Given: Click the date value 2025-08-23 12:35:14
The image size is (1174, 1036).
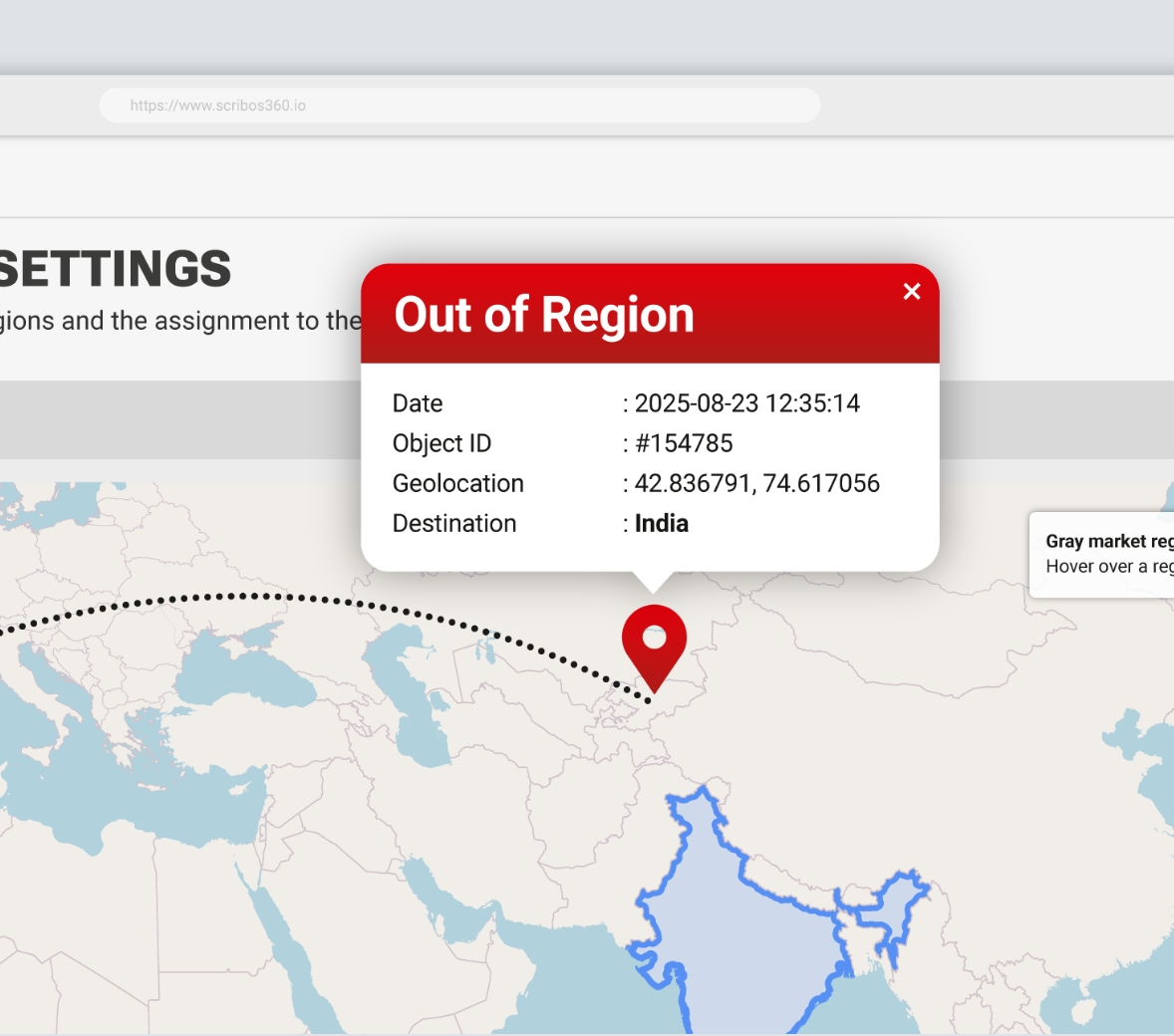Looking at the screenshot, I should coord(747,403).
